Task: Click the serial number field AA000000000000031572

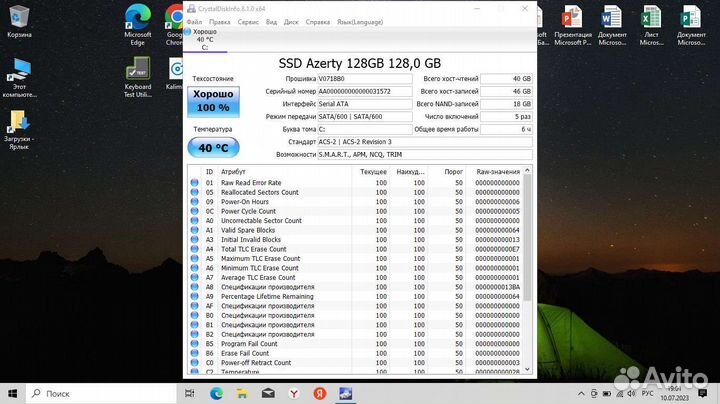Action: click(x=365, y=91)
